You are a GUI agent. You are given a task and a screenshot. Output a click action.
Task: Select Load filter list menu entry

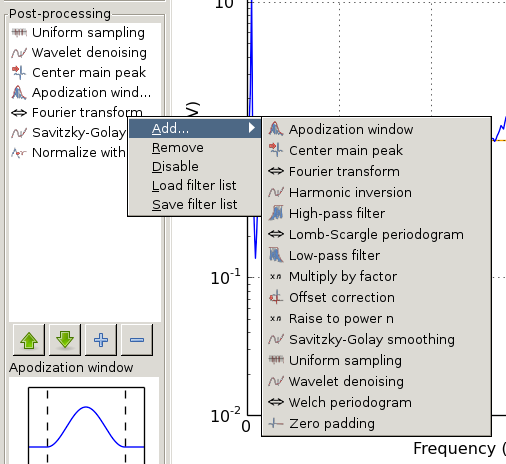tap(194, 185)
